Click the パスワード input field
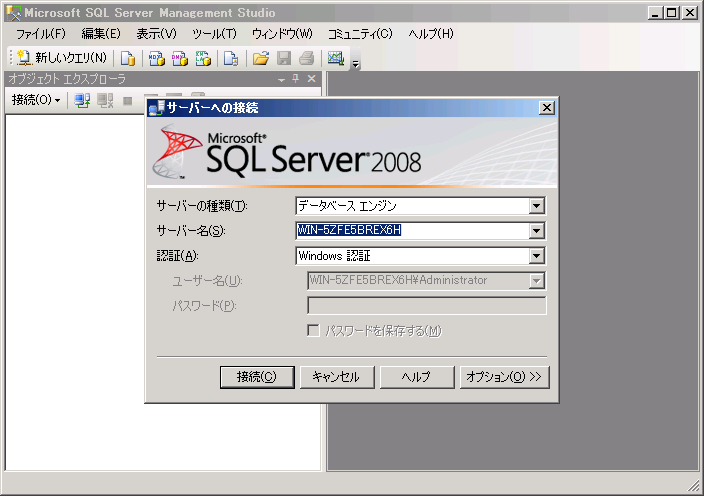This screenshot has height=496, width=704. click(427, 306)
